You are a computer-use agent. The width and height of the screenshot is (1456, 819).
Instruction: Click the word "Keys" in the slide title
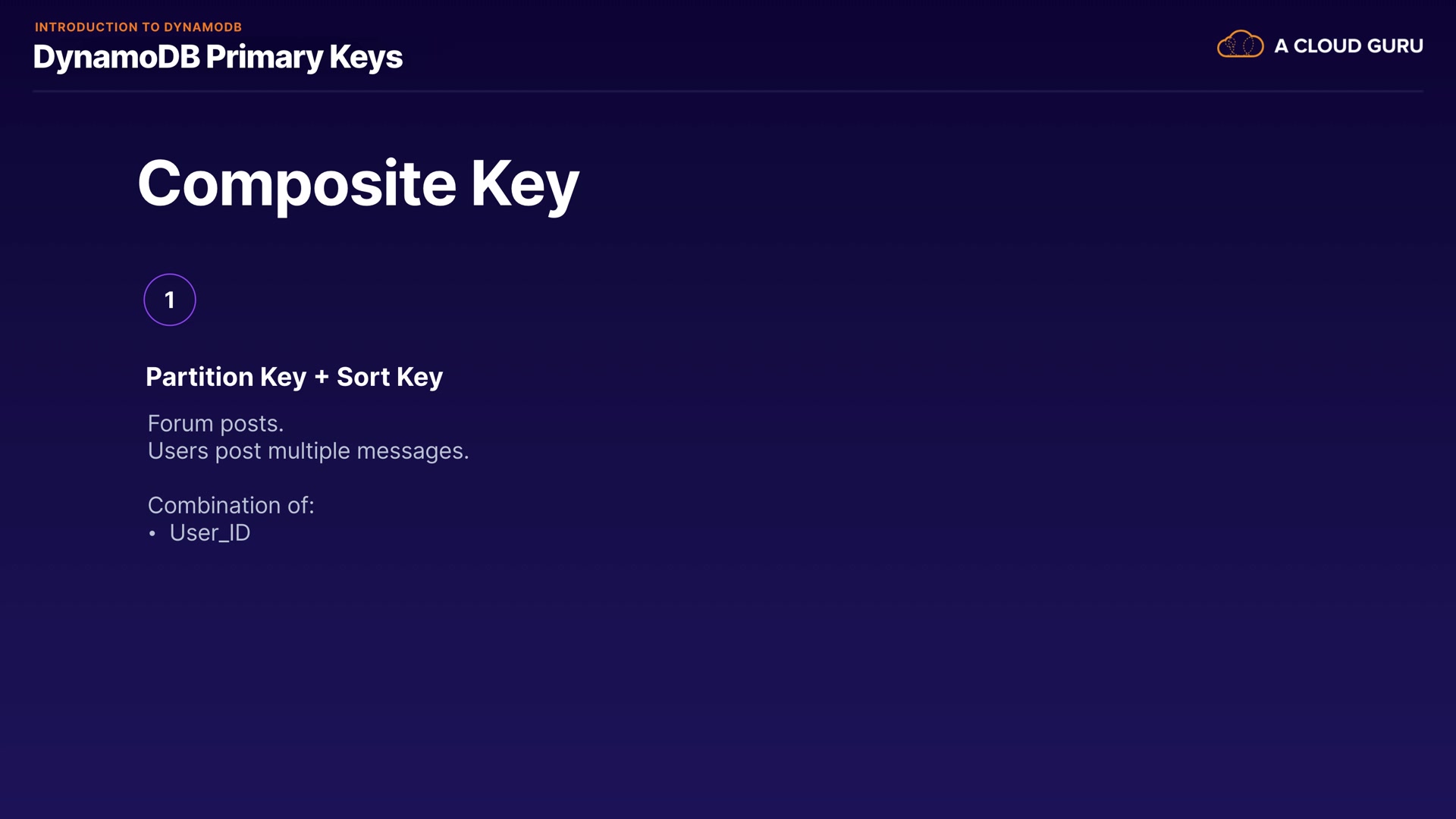tap(366, 58)
